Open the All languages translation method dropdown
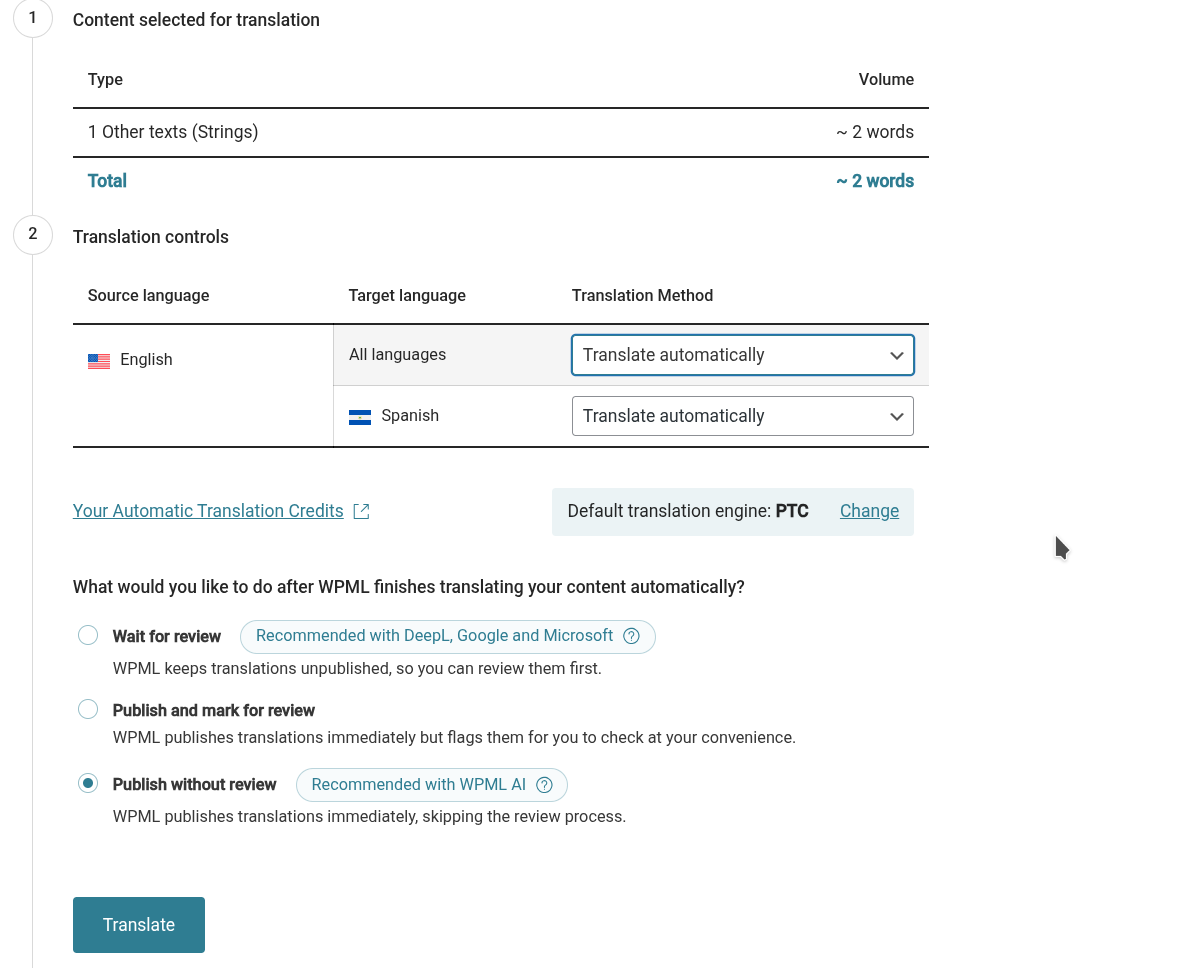Screen dimensions: 1193x968 click(742, 355)
